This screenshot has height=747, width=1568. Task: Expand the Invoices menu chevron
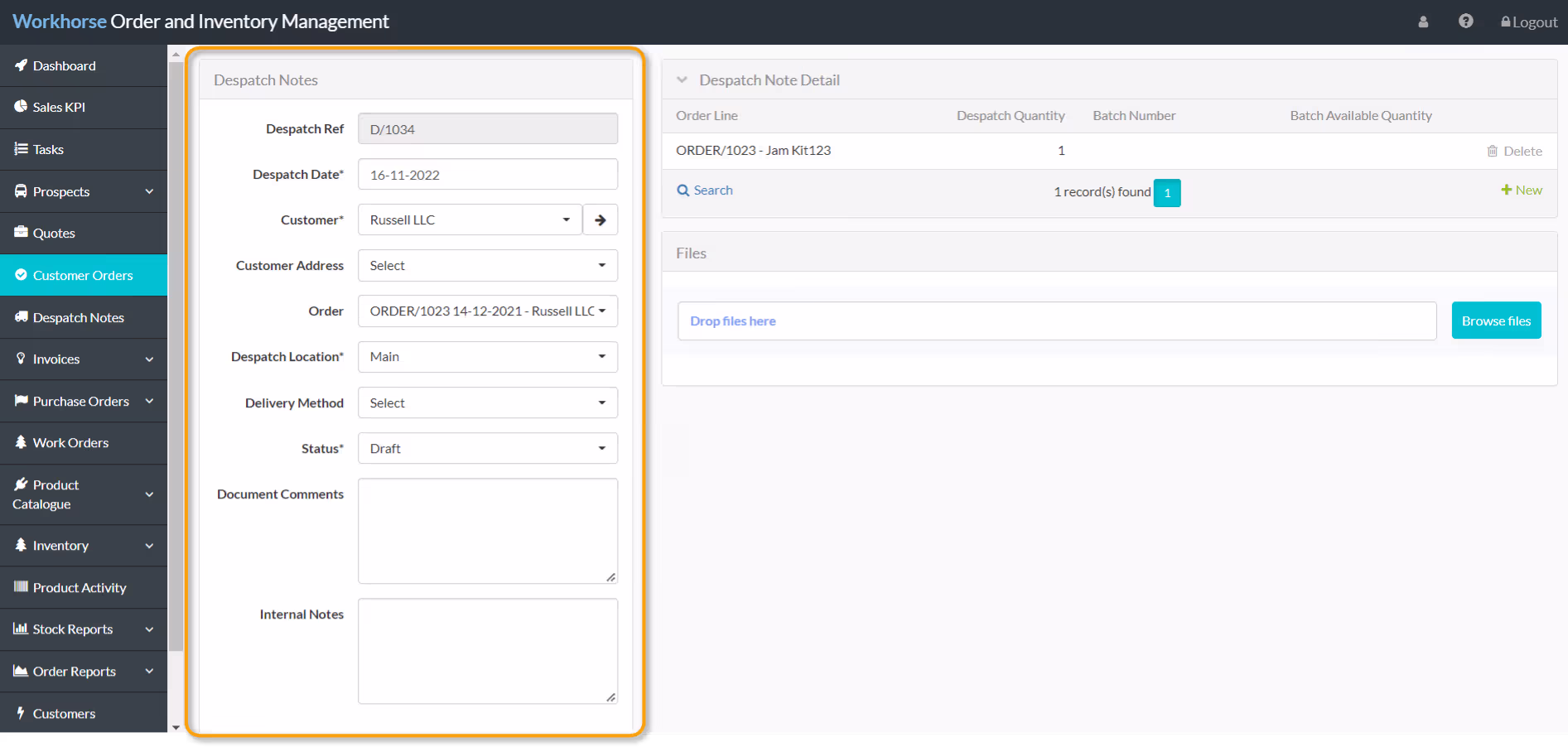(150, 359)
